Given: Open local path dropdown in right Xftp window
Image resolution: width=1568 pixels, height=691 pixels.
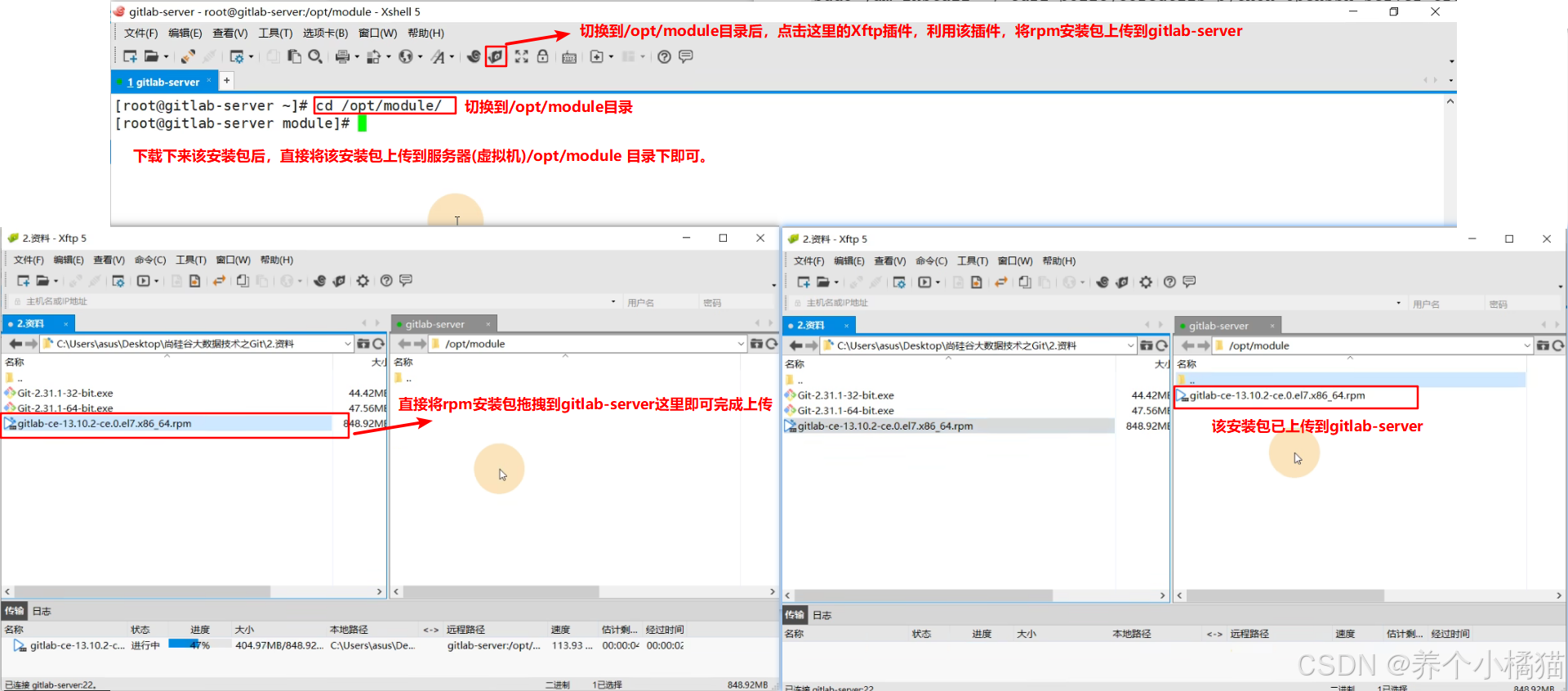Looking at the screenshot, I should 1131,345.
